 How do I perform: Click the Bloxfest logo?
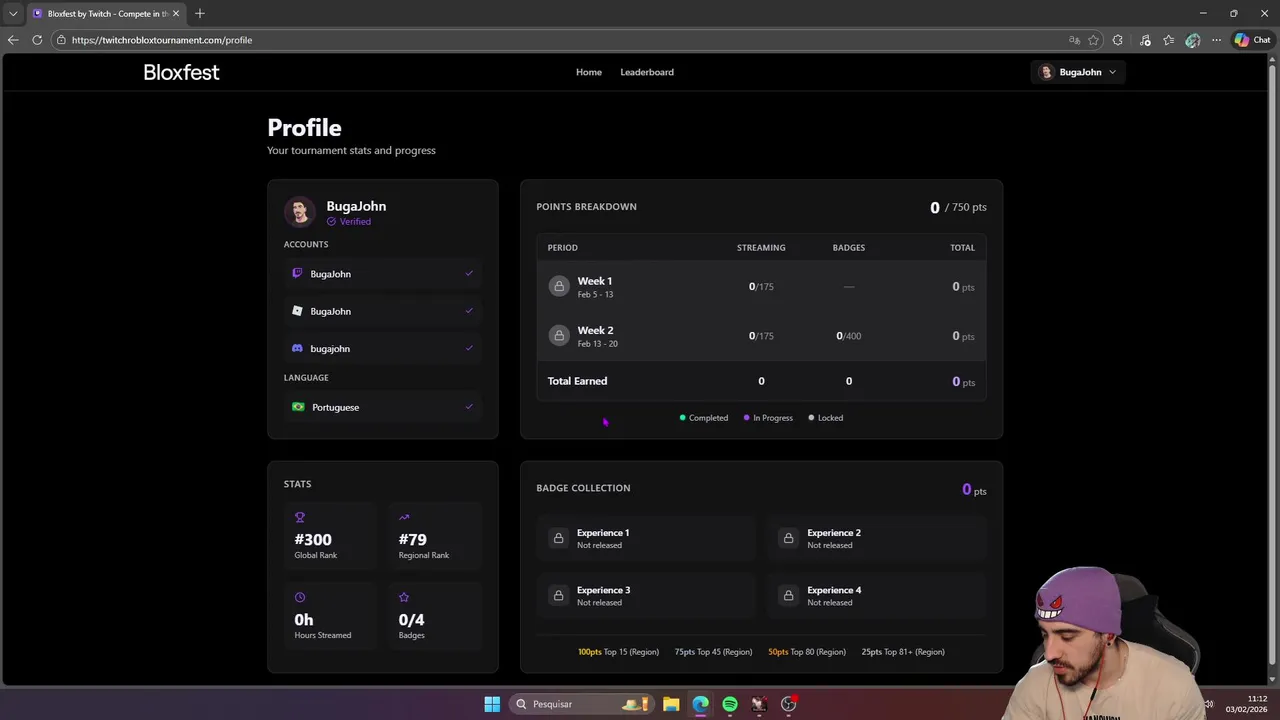(181, 72)
